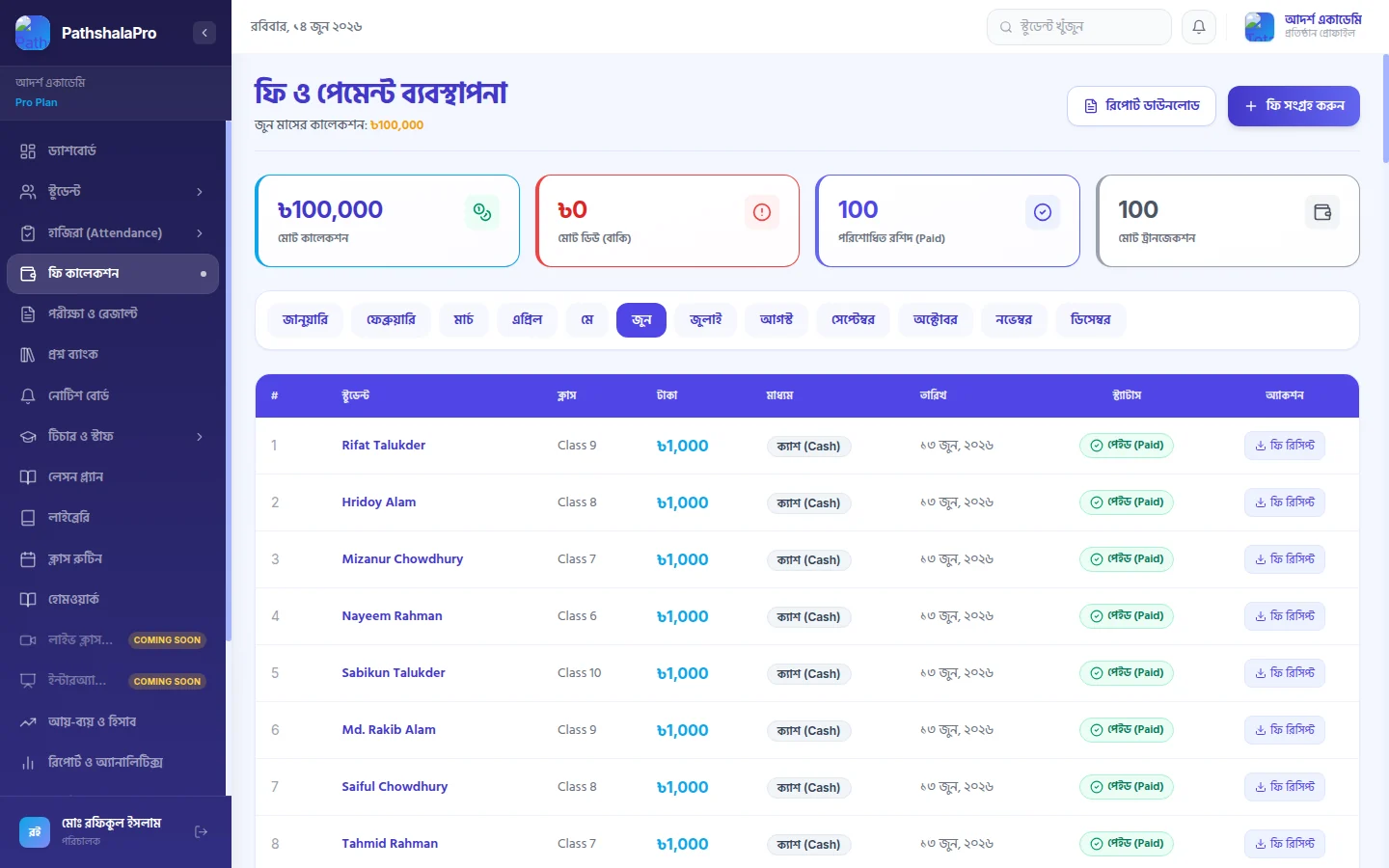Switch to the ফেব্রুয়ারি month tab

[x=391, y=320]
